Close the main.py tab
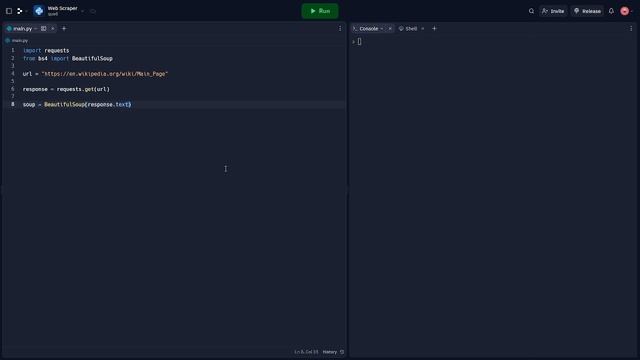The width and height of the screenshot is (640, 360). 53,29
